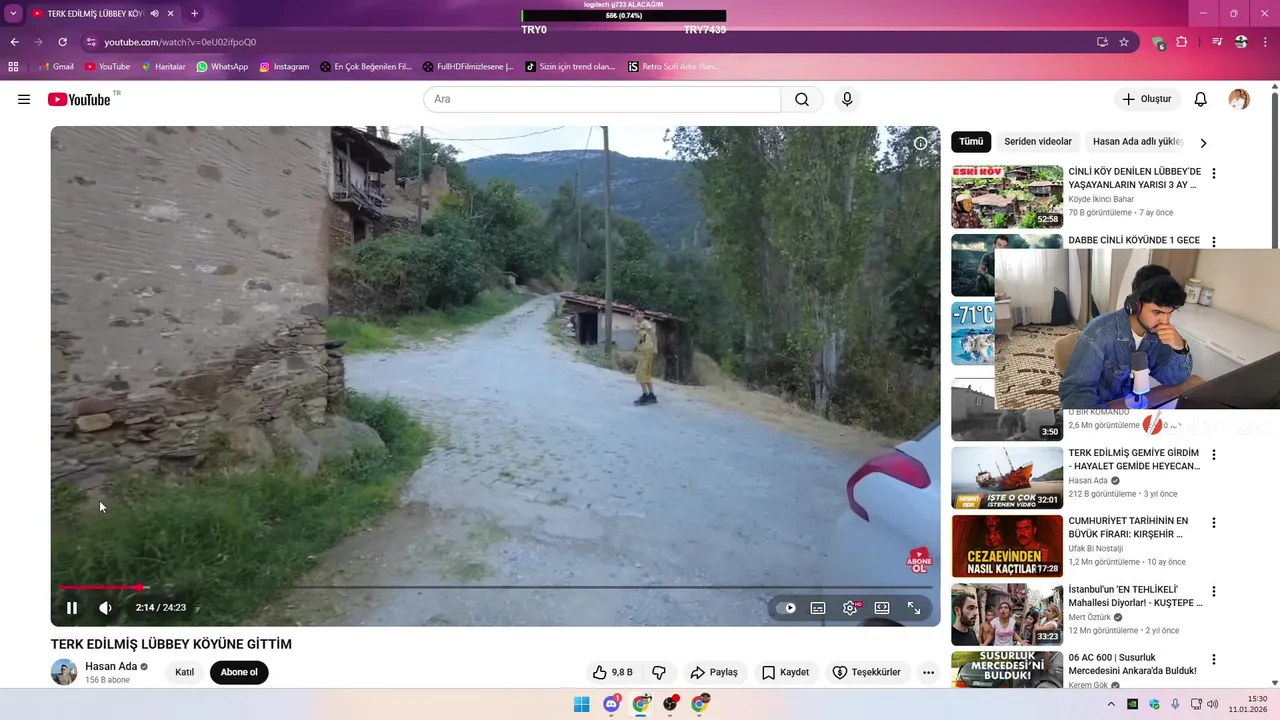Open menu for 06 AC 600 Susurluk video
Image resolution: width=1280 pixels, height=720 pixels.
pyautogui.click(x=1214, y=660)
